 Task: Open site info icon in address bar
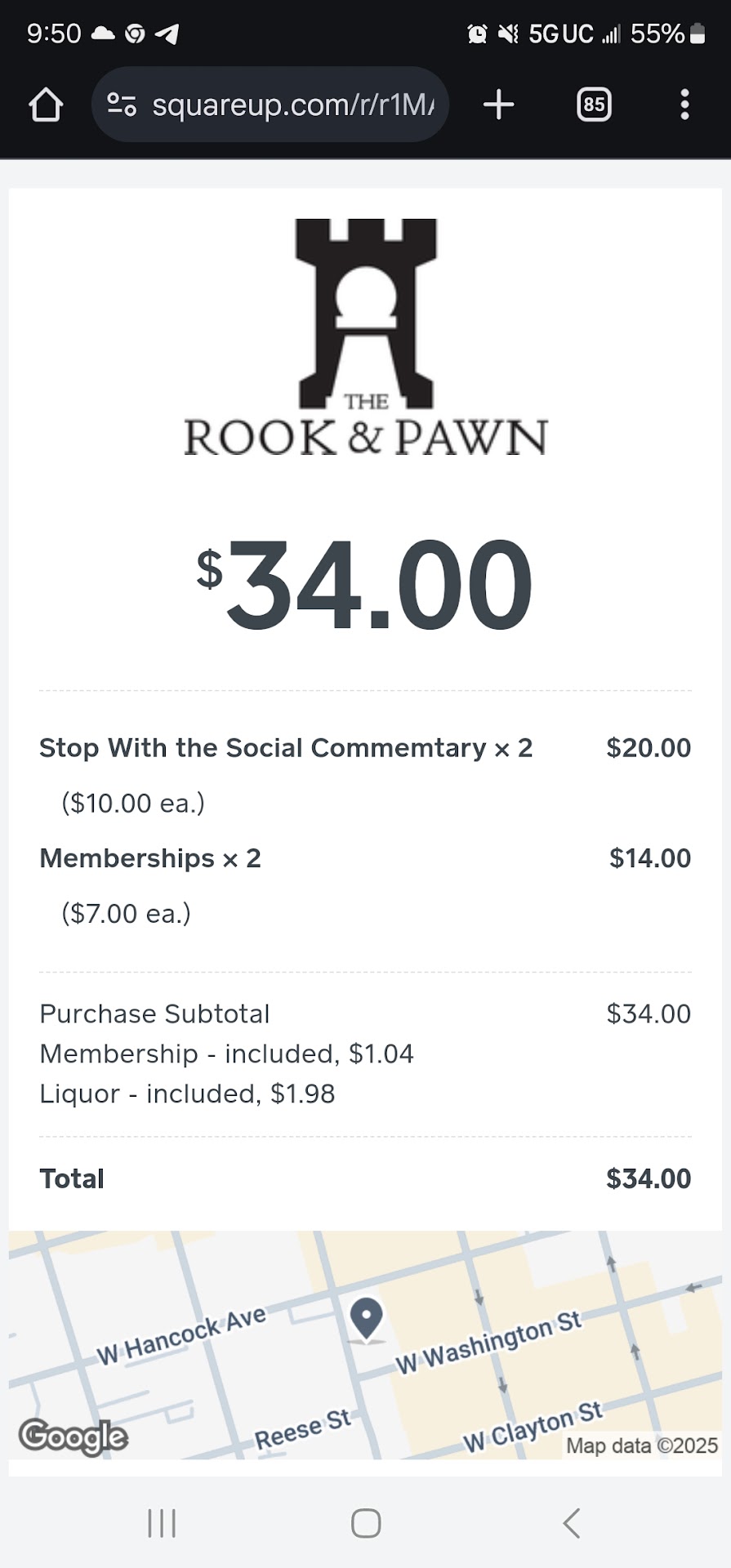click(122, 105)
